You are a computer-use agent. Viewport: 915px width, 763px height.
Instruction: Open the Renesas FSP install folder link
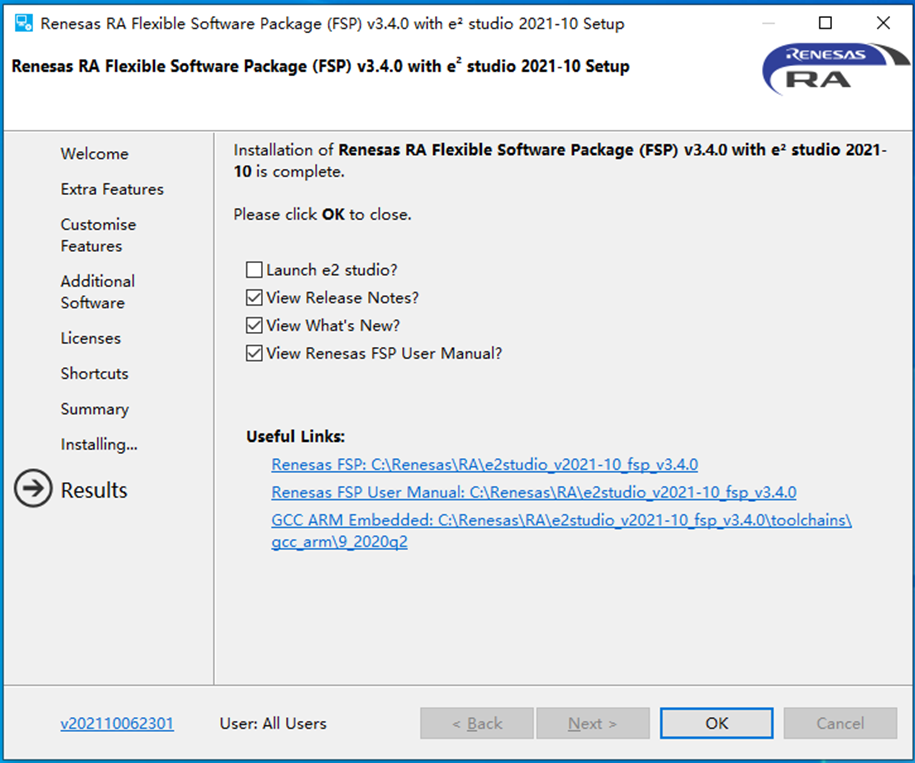coord(484,464)
